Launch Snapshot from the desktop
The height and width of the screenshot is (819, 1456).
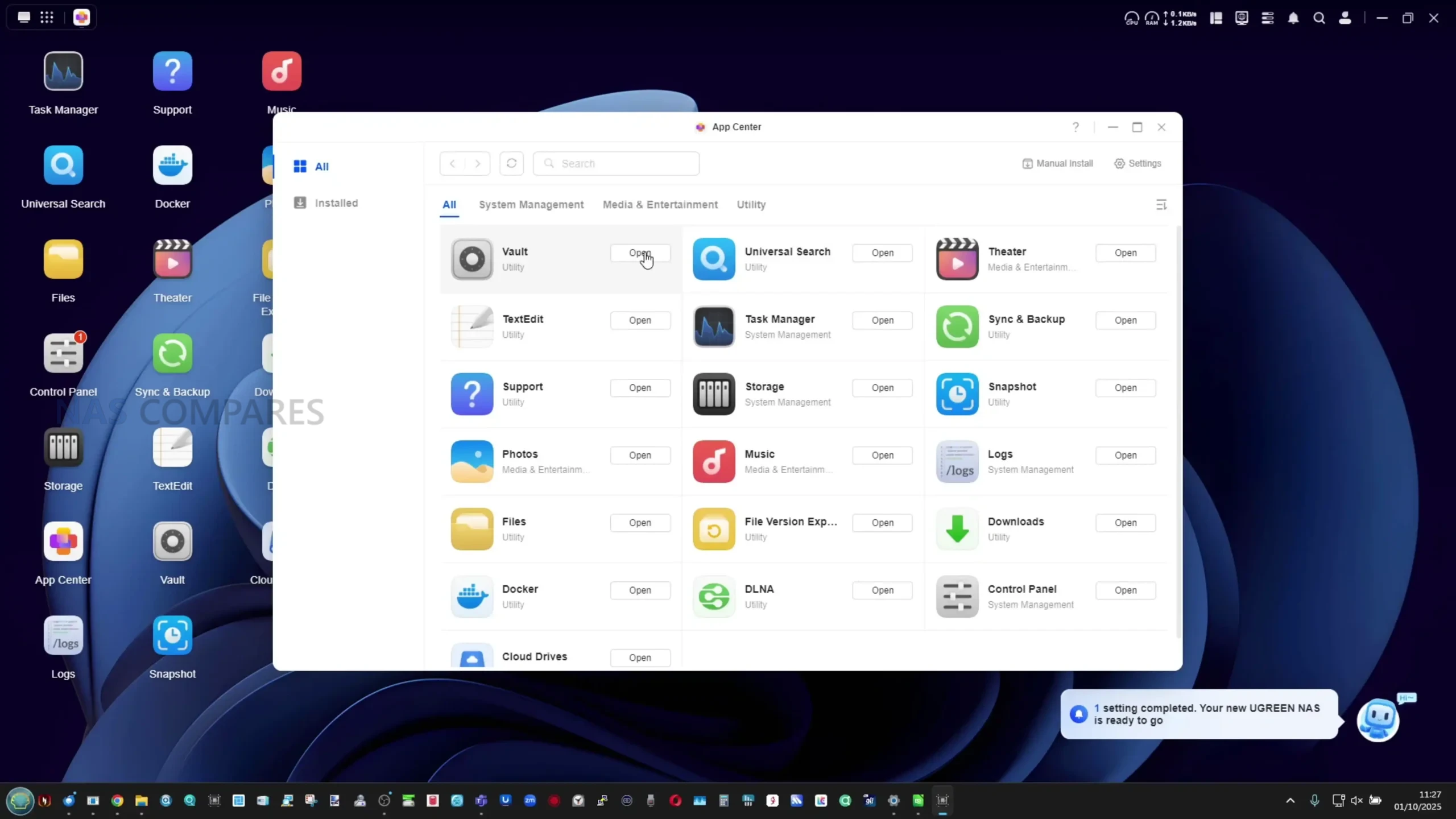[x=172, y=636]
